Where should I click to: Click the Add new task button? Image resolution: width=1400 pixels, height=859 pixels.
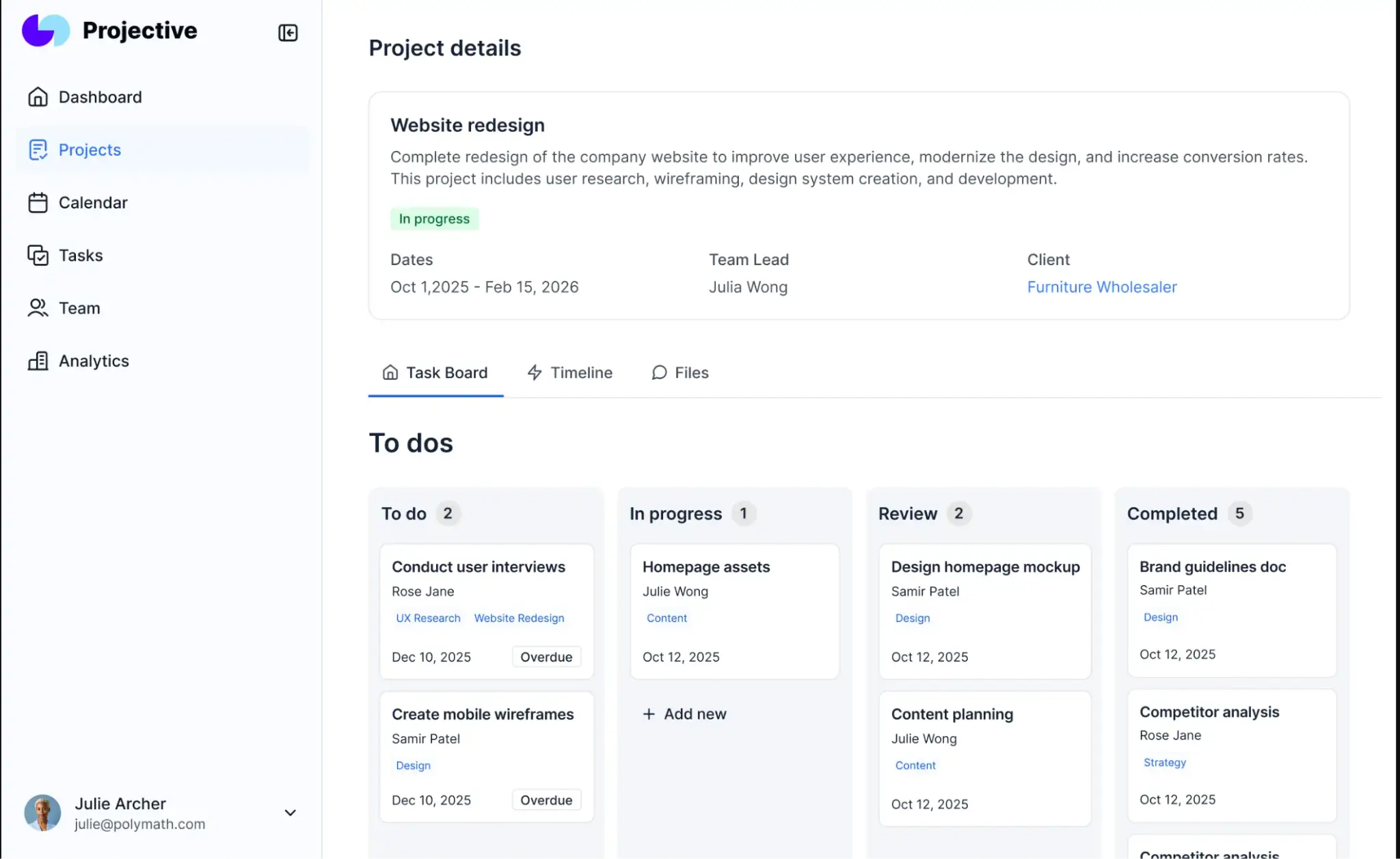685,714
